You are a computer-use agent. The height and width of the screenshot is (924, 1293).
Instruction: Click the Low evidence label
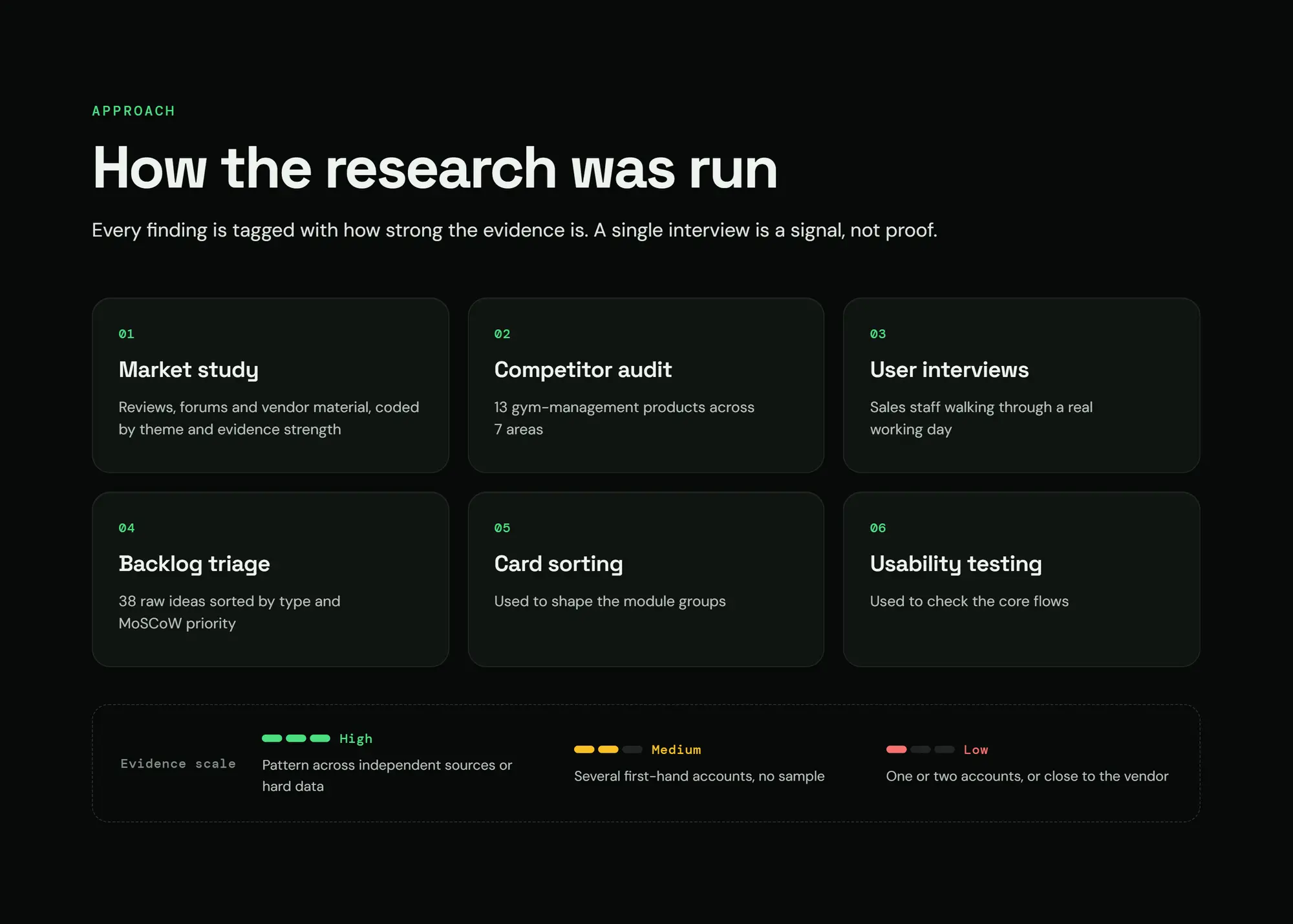(x=976, y=749)
